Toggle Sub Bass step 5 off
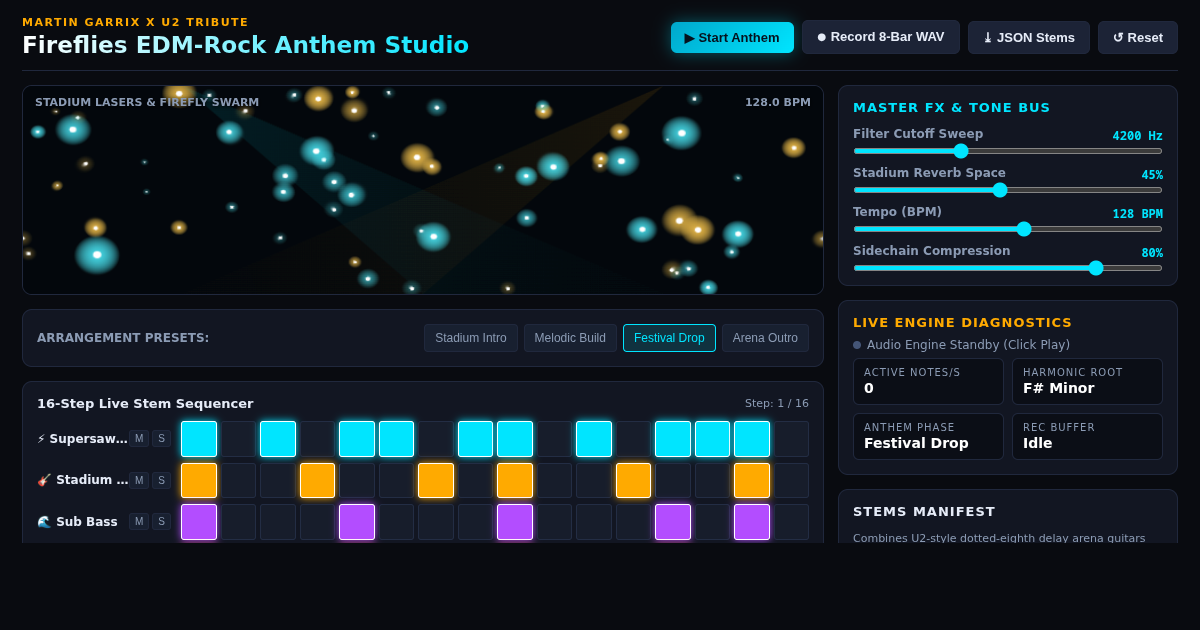This screenshot has width=1200, height=630. [357, 522]
